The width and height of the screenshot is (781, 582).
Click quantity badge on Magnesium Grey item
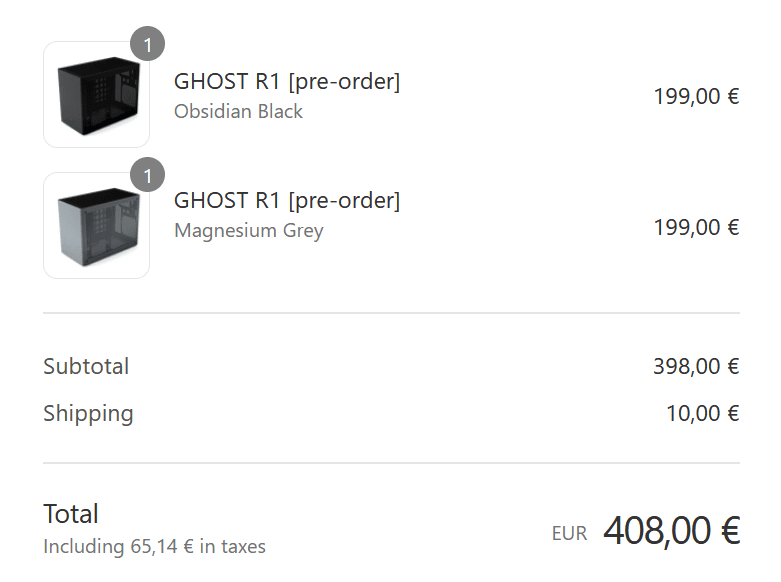point(147,174)
